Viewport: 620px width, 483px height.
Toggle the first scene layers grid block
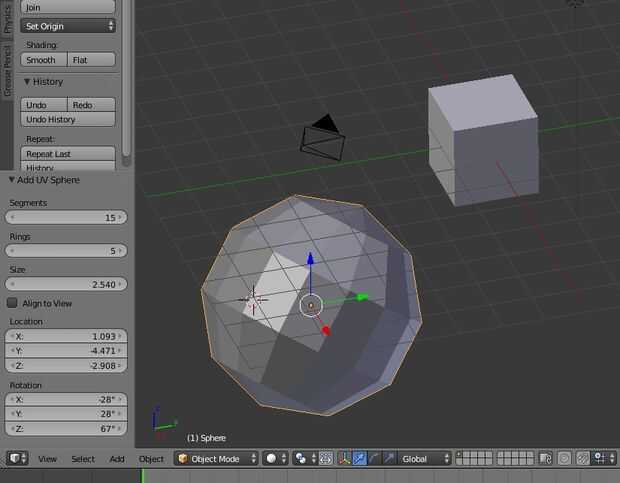474,458
